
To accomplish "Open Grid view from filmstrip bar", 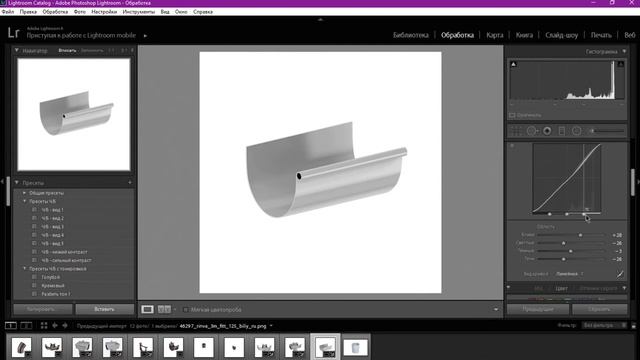I will (x=44, y=325).
